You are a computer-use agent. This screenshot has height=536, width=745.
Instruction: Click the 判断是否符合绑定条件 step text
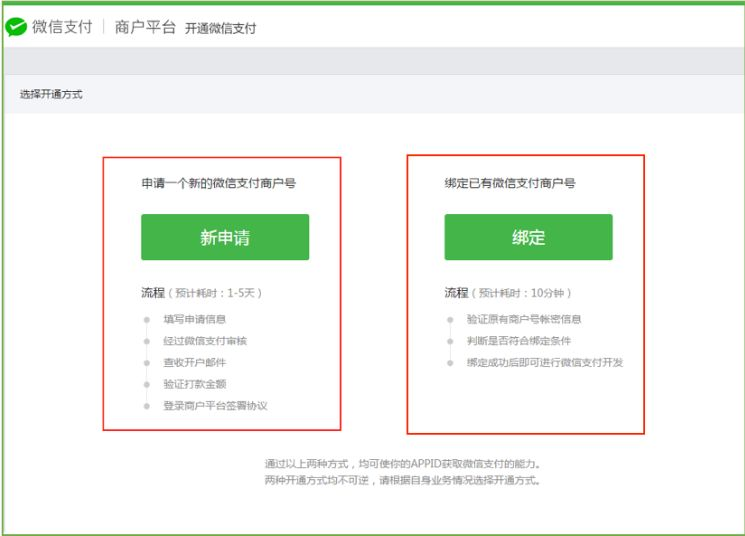519,341
